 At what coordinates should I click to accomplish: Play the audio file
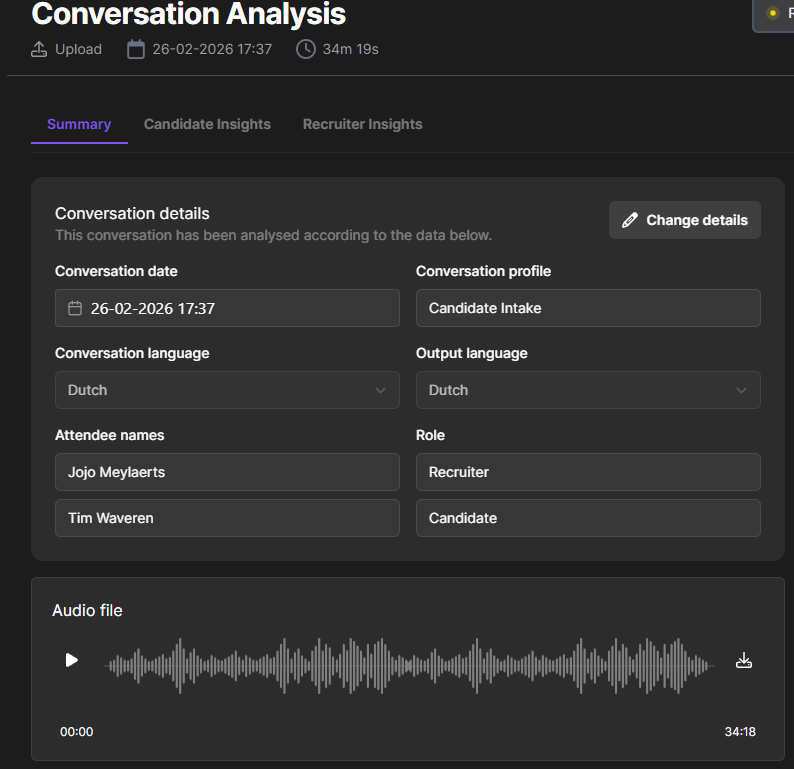(71, 660)
